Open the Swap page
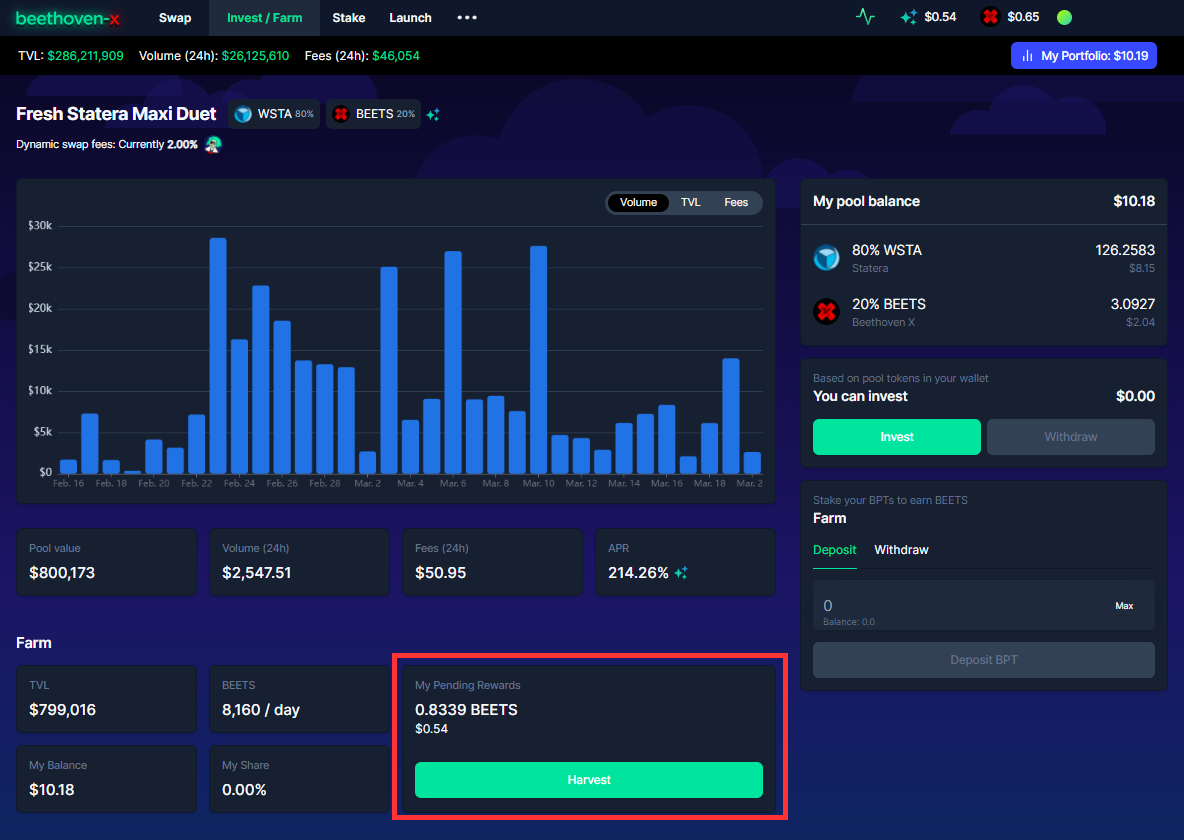This screenshot has height=840, width=1184. click(x=174, y=17)
